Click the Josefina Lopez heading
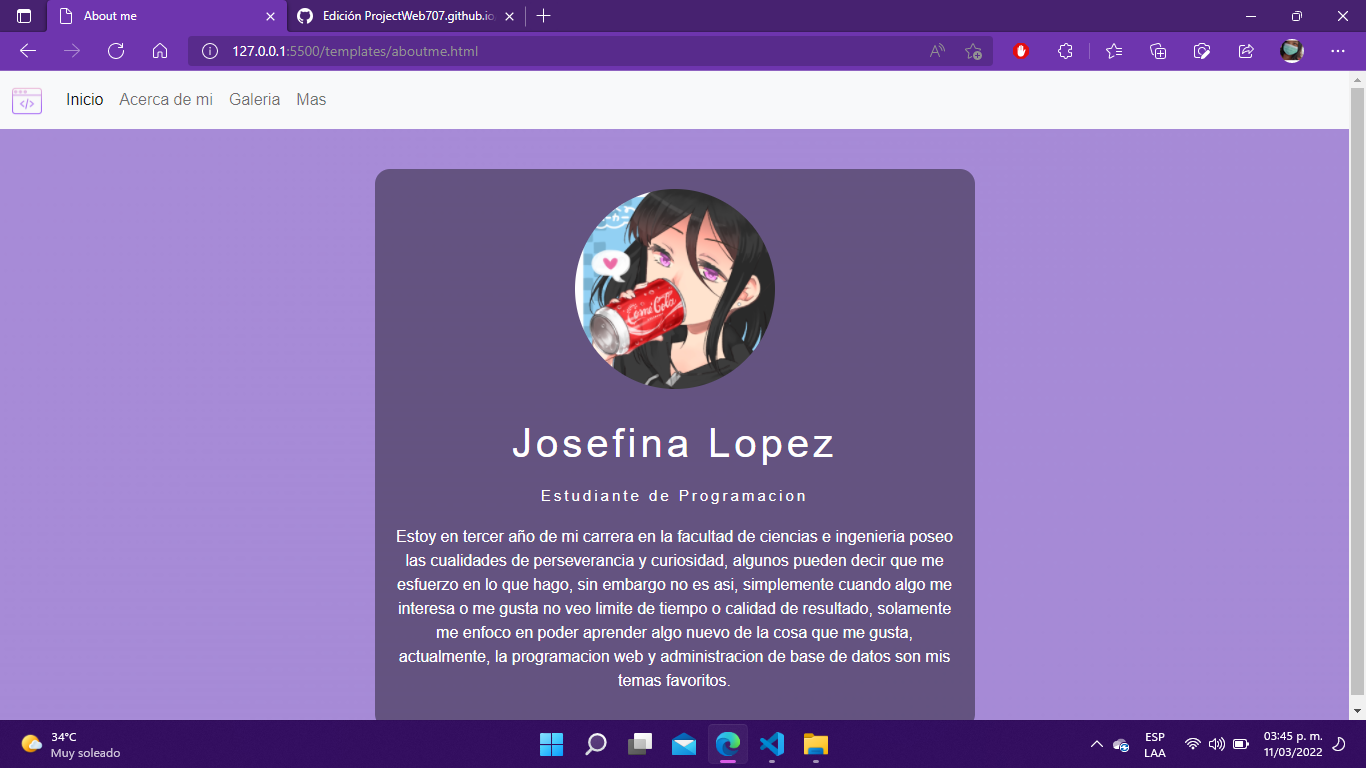Image resolution: width=1366 pixels, height=768 pixels. pos(674,444)
